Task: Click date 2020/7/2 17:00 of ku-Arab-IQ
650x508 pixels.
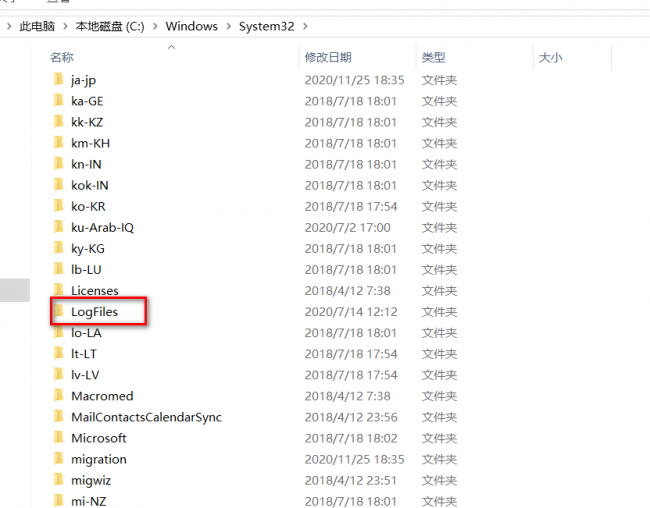Action: coord(347,228)
